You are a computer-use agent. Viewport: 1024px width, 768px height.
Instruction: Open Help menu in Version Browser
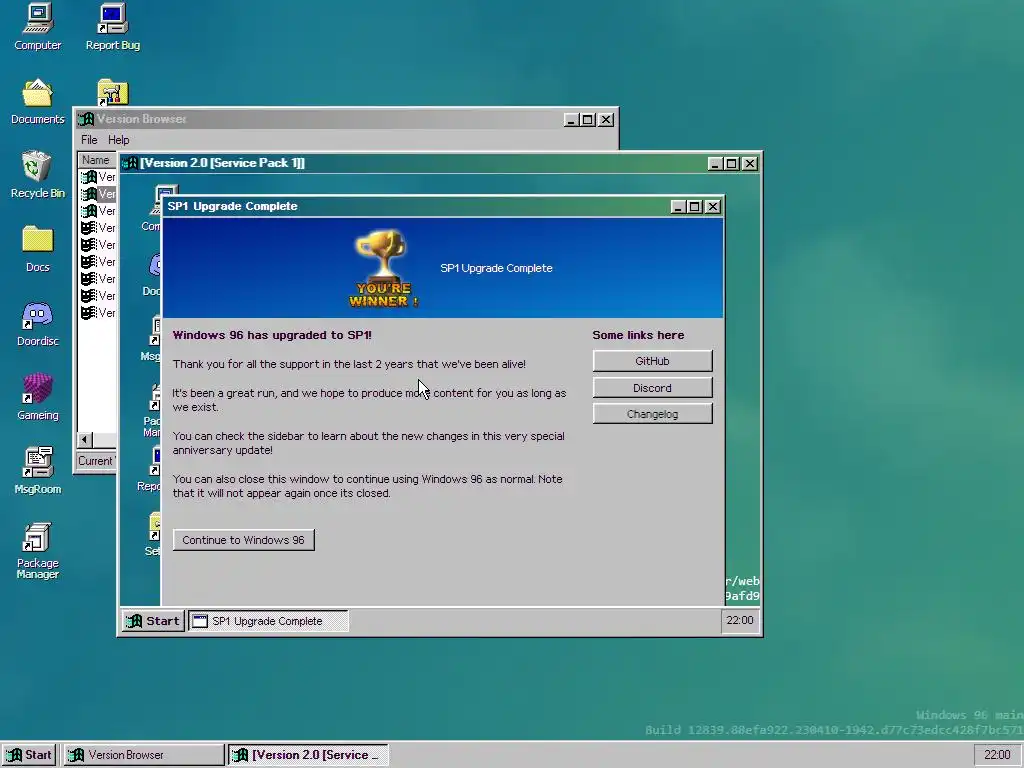(118, 140)
